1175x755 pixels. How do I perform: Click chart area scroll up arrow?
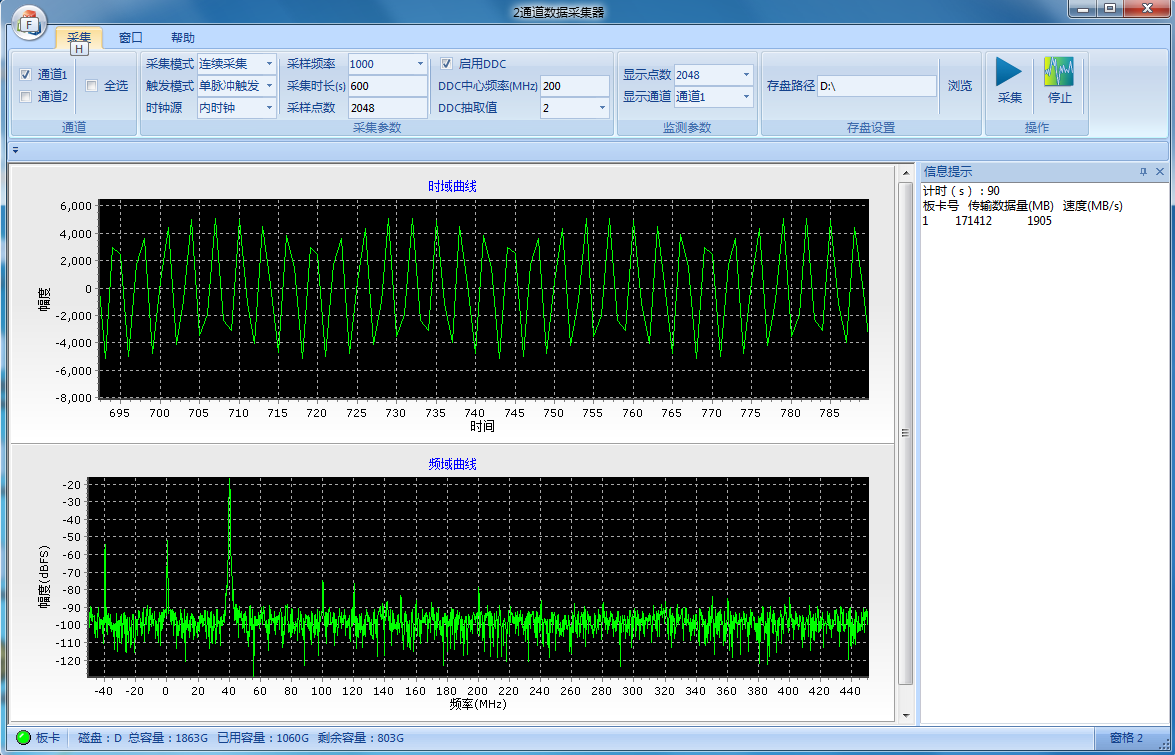906,174
